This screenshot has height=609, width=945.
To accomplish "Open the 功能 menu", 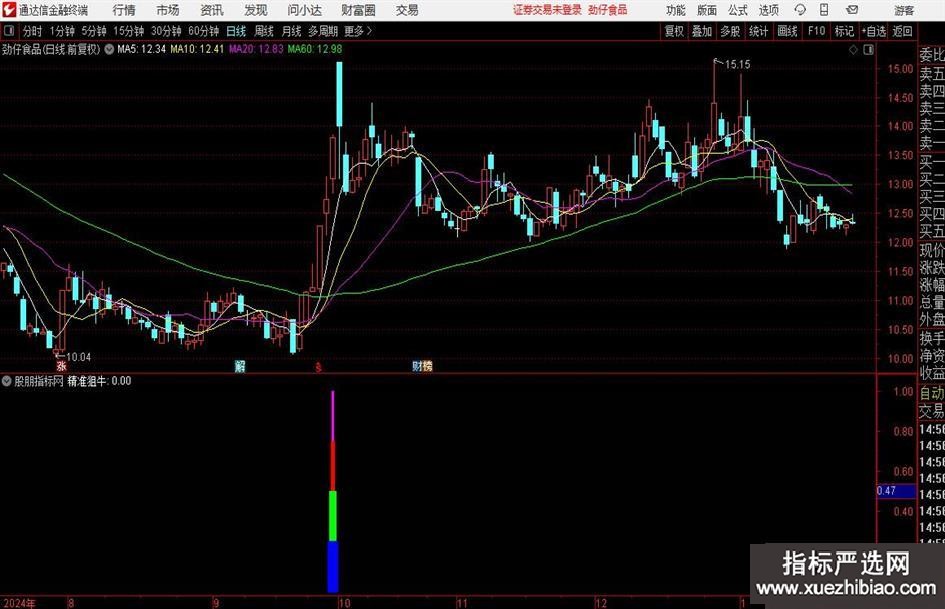I will pos(676,10).
